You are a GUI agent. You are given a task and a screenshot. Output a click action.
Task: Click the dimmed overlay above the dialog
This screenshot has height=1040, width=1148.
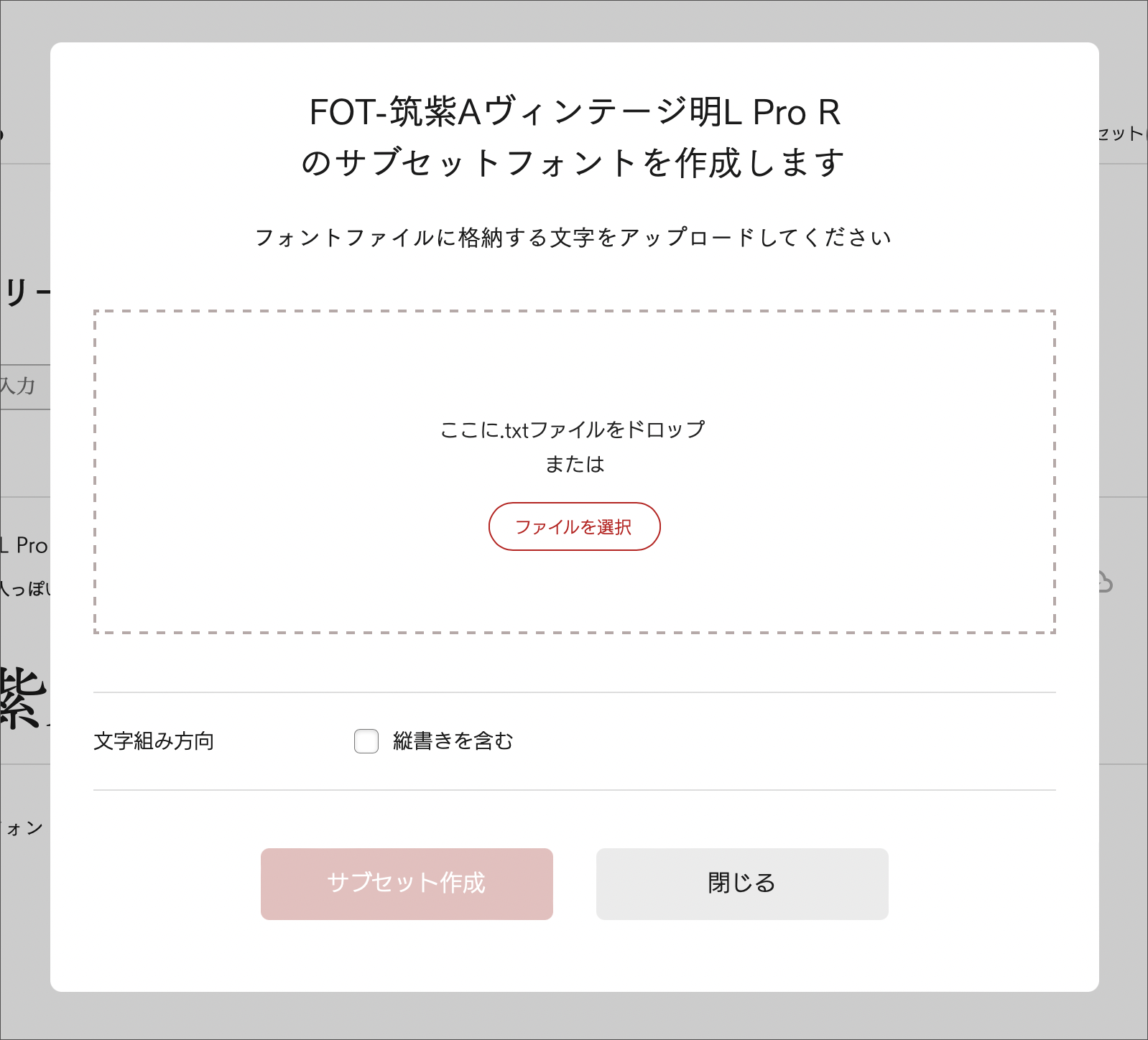(x=574, y=20)
